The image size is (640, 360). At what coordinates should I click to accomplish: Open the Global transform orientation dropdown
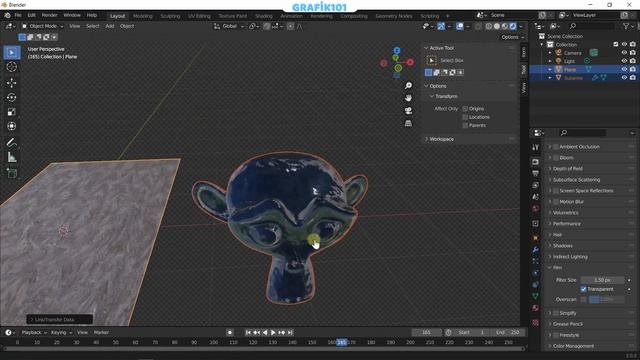229,26
